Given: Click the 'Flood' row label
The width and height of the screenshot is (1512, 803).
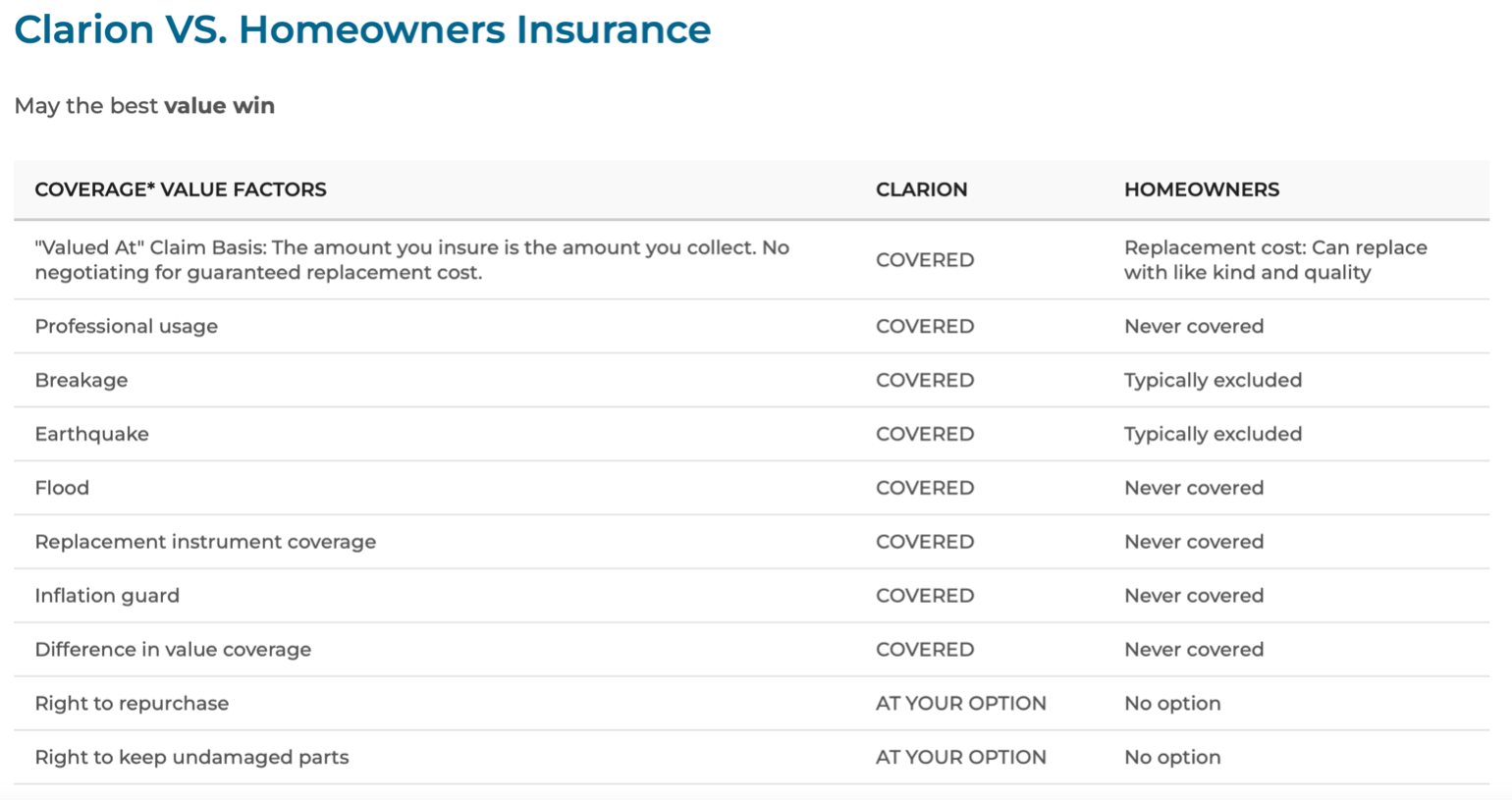Looking at the screenshot, I should [x=62, y=488].
